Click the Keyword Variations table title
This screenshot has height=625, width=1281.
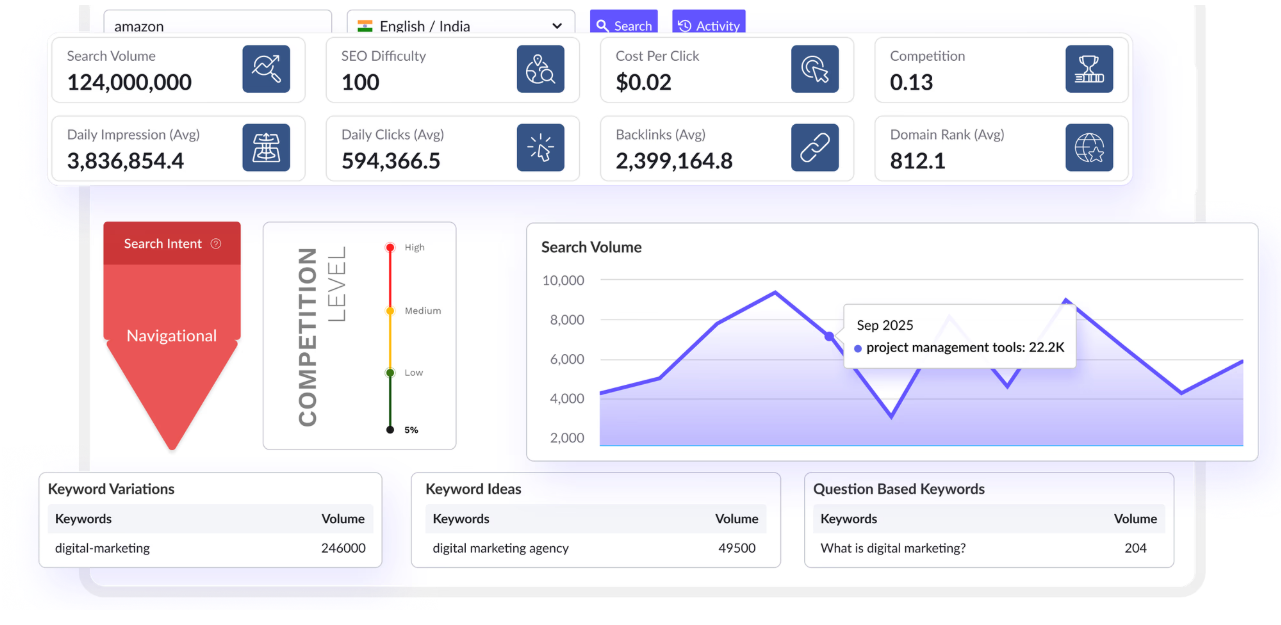pos(111,489)
